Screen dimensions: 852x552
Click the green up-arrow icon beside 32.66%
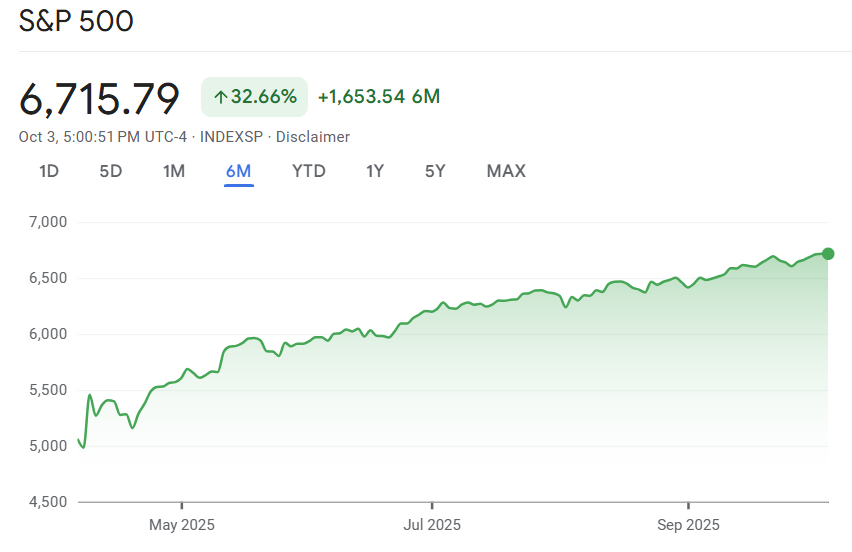[220, 97]
